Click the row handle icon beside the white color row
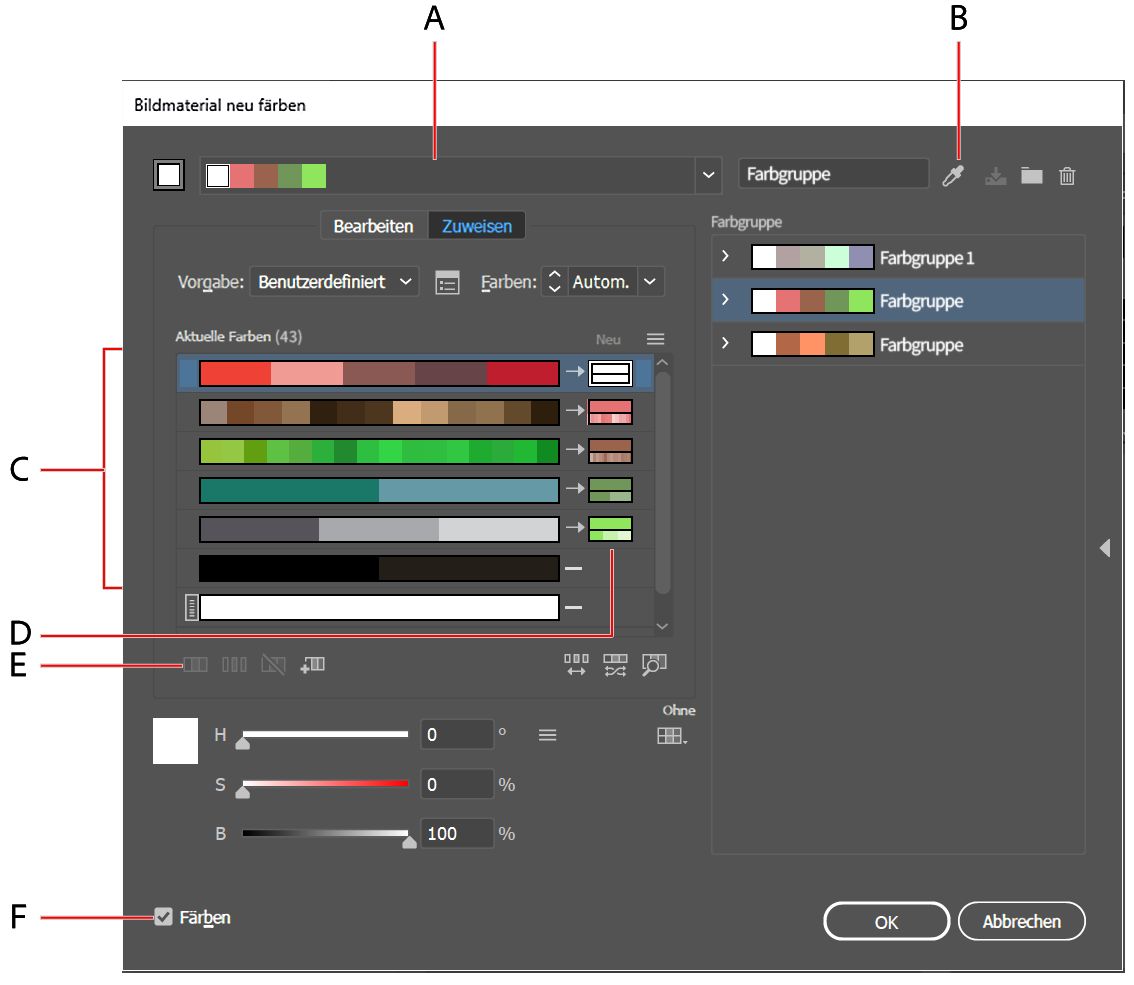Screen dimensions: 1134x985 tap(191, 607)
